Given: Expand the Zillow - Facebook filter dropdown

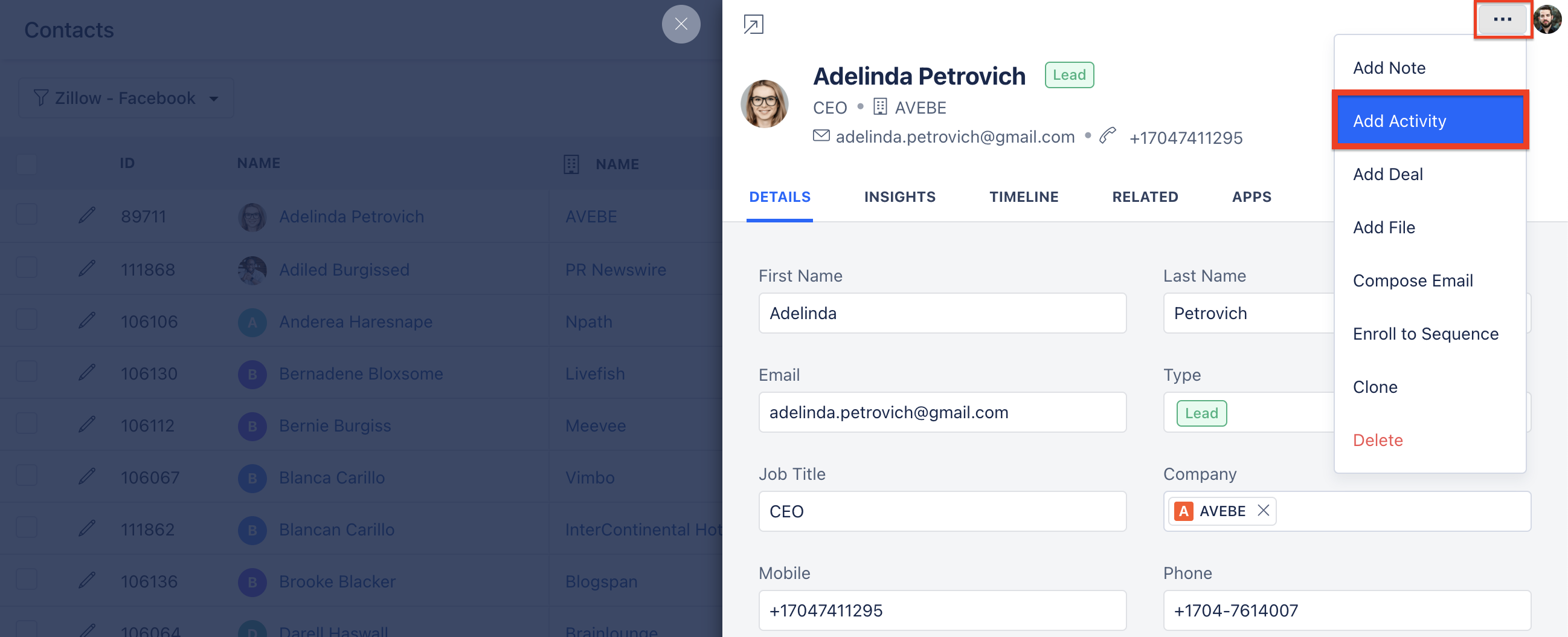Looking at the screenshot, I should [x=126, y=98].
